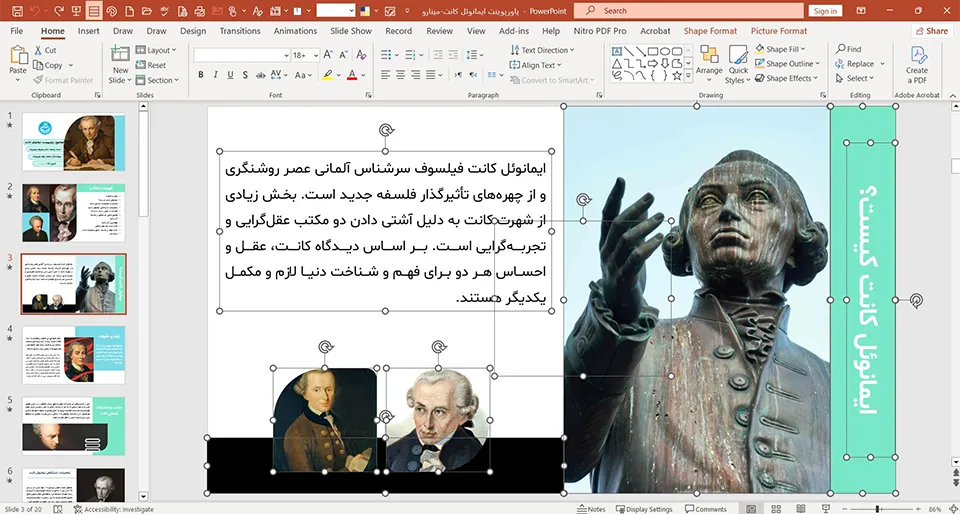This screenshot has height=514, width=960.
Task: Open the Align Text dropdown
Action: pyautogui.click(x=536, y=65)
